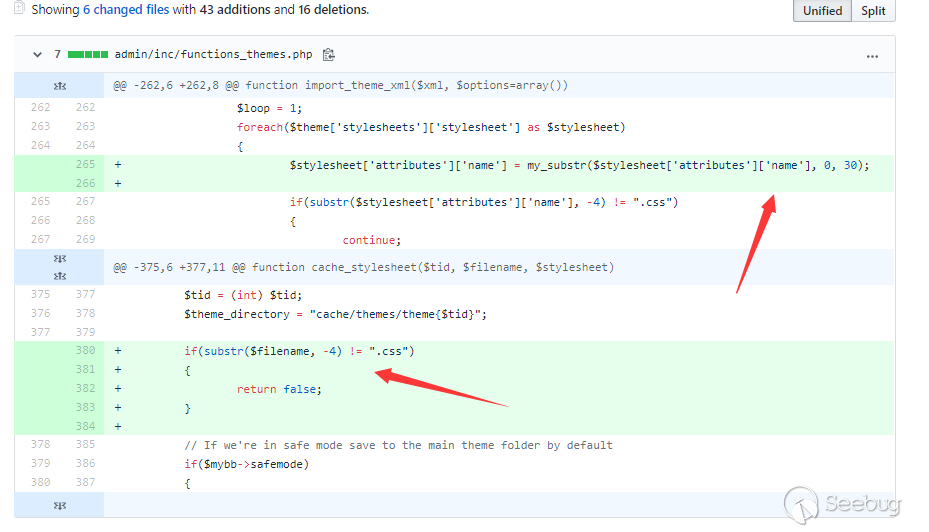Expand hidden lines above line 262
Screen dimensions: 929x532
[60, 85]
